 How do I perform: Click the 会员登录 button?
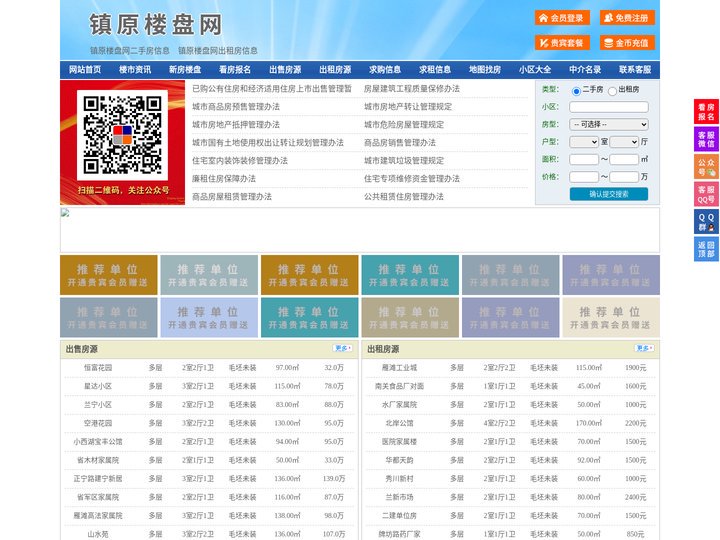tap(562, 18)
